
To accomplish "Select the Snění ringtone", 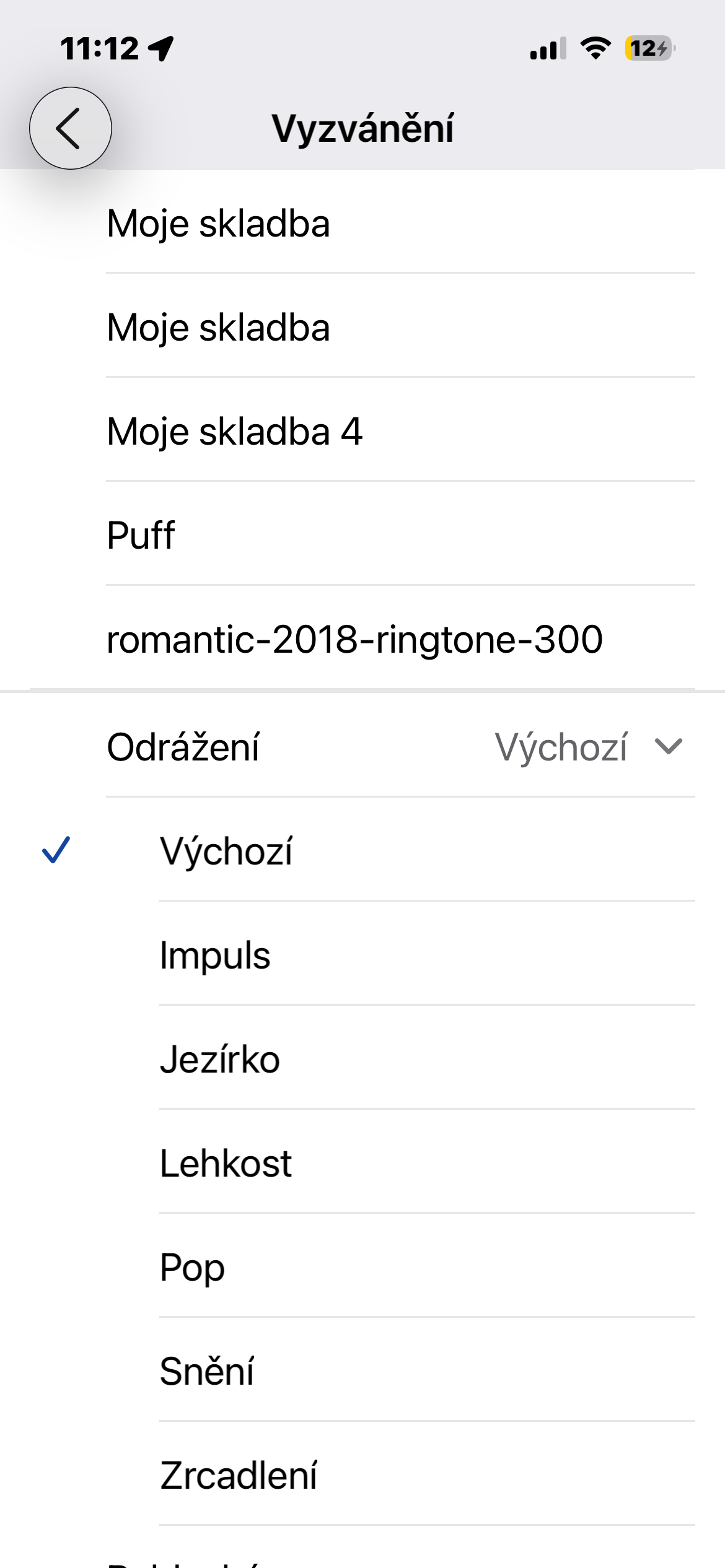I will tap(207, 1371).
